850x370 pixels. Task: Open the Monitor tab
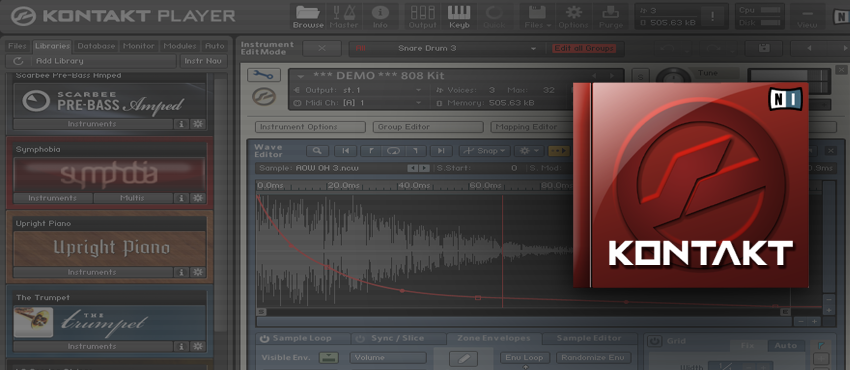(x=139, y=46)
